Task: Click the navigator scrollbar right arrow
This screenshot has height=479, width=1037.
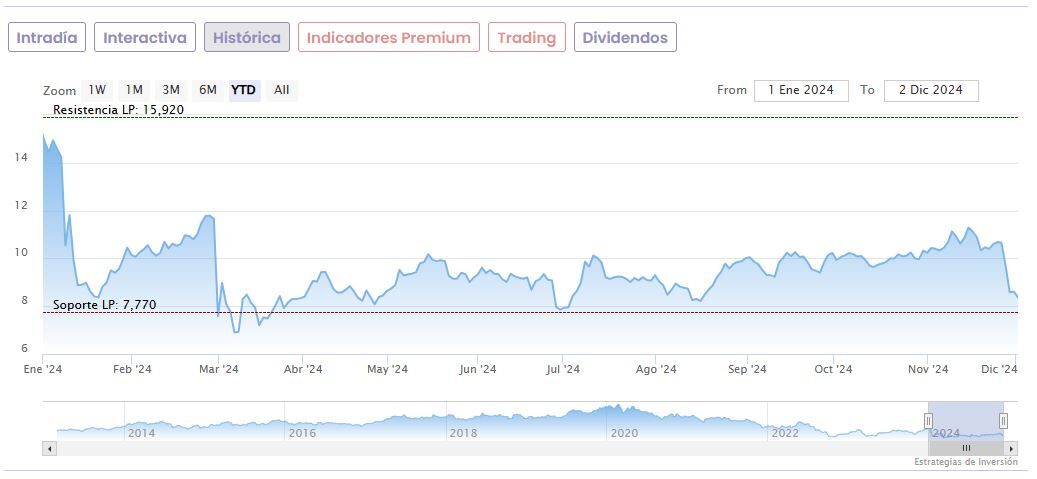Action: tap(1012, 448)
